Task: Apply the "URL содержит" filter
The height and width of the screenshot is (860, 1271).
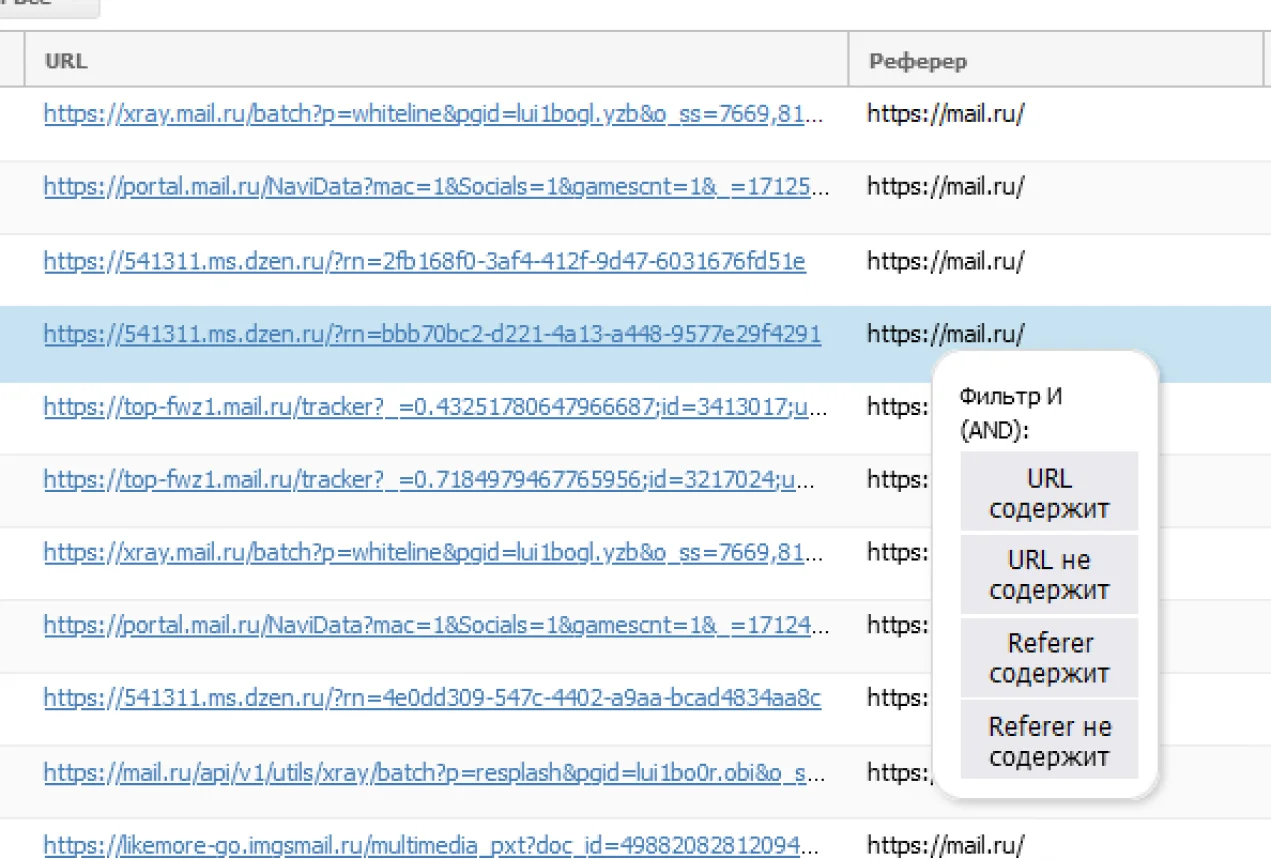Action: pyautogui.click(x=1049, y=491)
